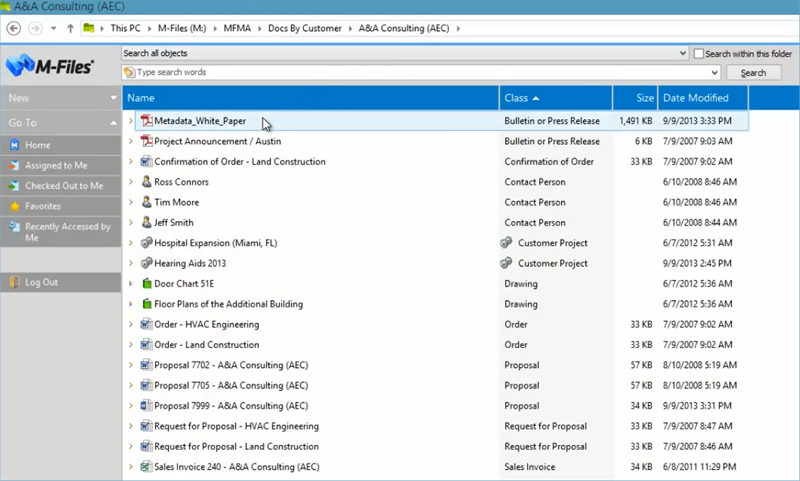Screen dimensions: 800x481
Task: Open the recent locations dropdown arrow
Action: 54,29
